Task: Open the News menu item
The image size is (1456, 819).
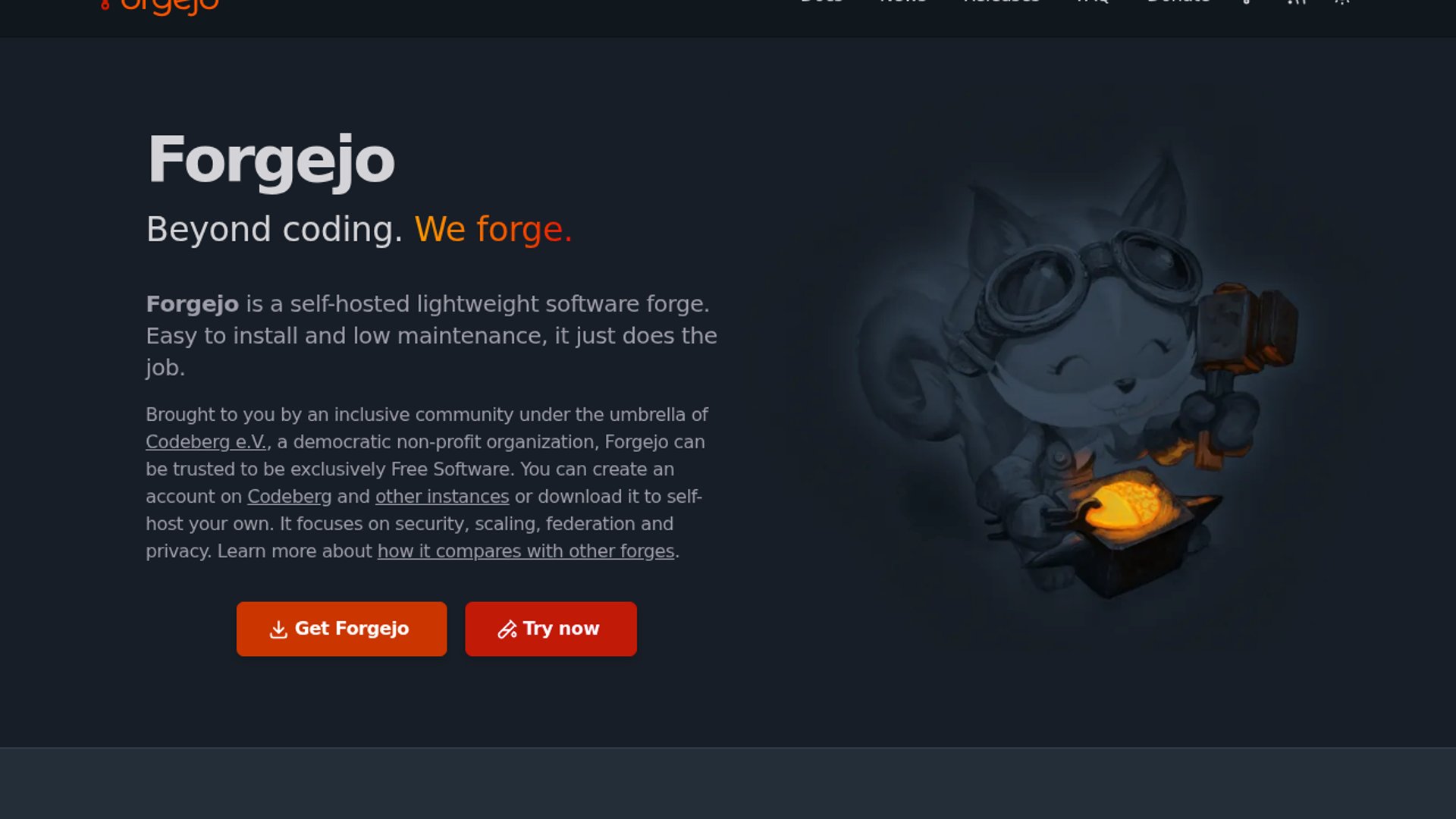Action: [902, 2]
